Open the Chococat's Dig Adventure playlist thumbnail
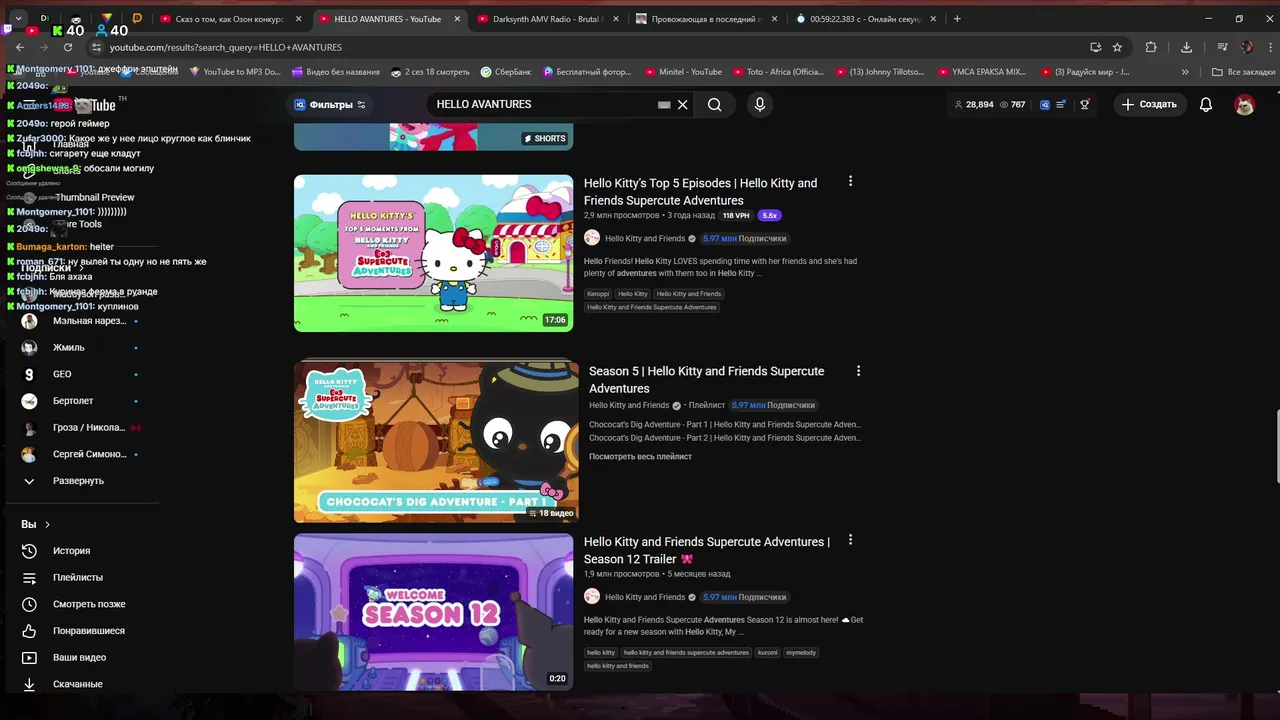Screen dimensions: 1280x720 (436, 441)
